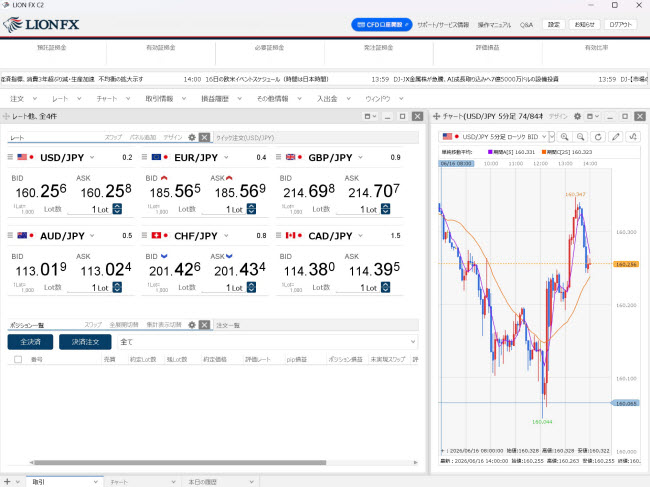Open position list gear settings
The image size is (650, 487).
(x=192, y=325)
